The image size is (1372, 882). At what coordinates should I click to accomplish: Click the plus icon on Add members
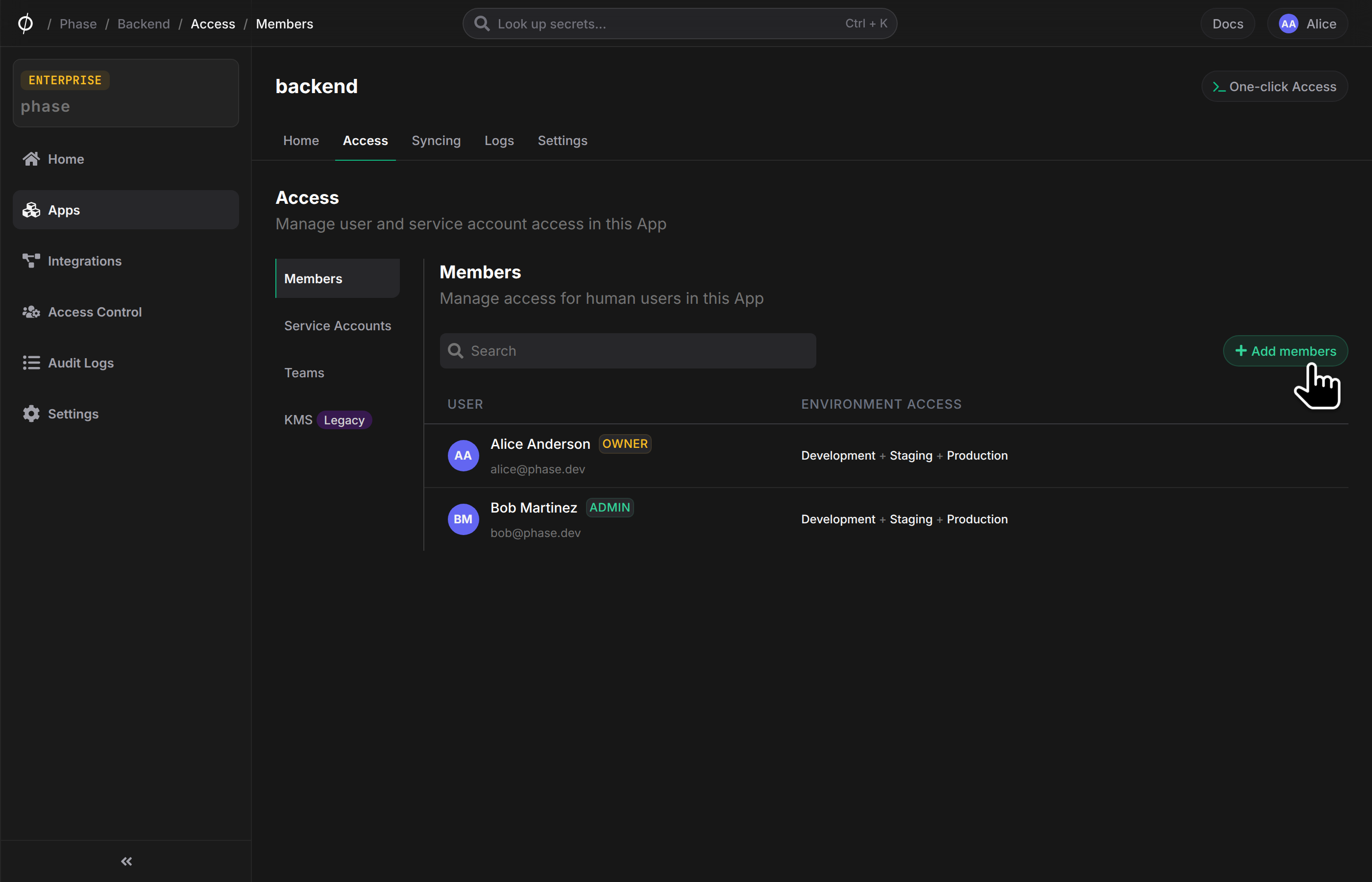(1240, 350)
